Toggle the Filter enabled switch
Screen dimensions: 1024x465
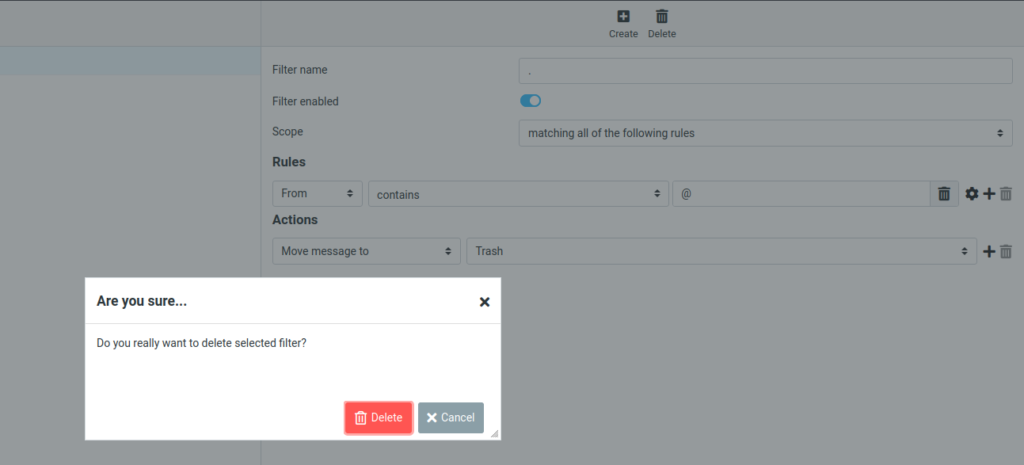pos(530,101)
